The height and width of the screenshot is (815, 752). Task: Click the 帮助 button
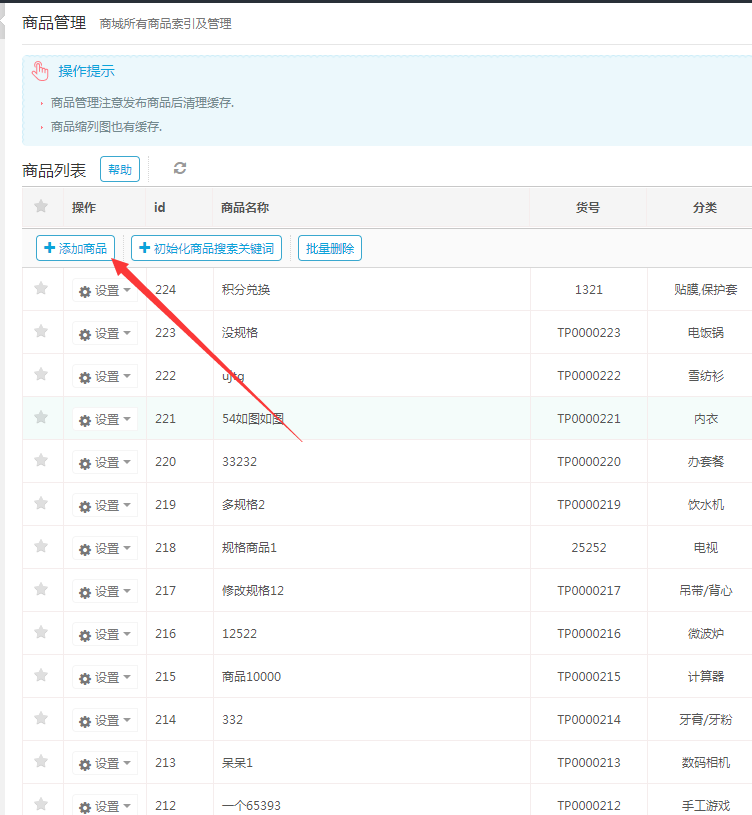[x=120, y=170]
